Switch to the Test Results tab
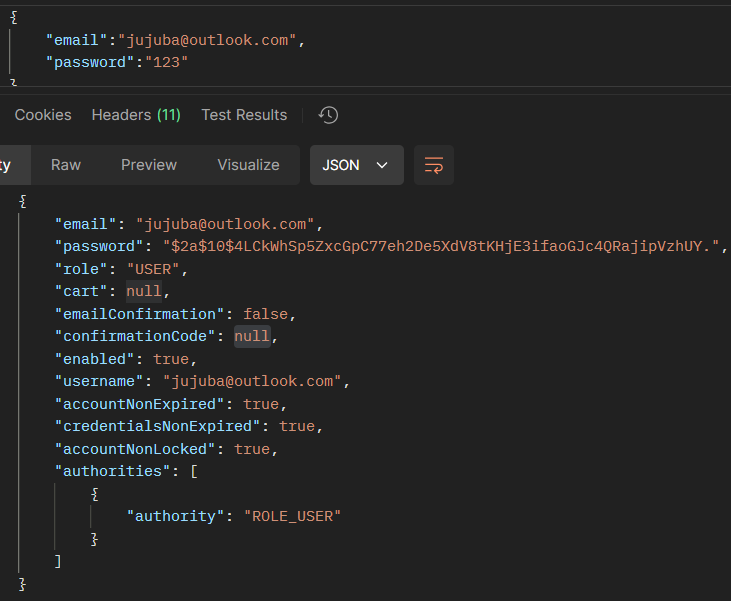The height and width of the screenshot is (601, 731). [x=244, y=115]
